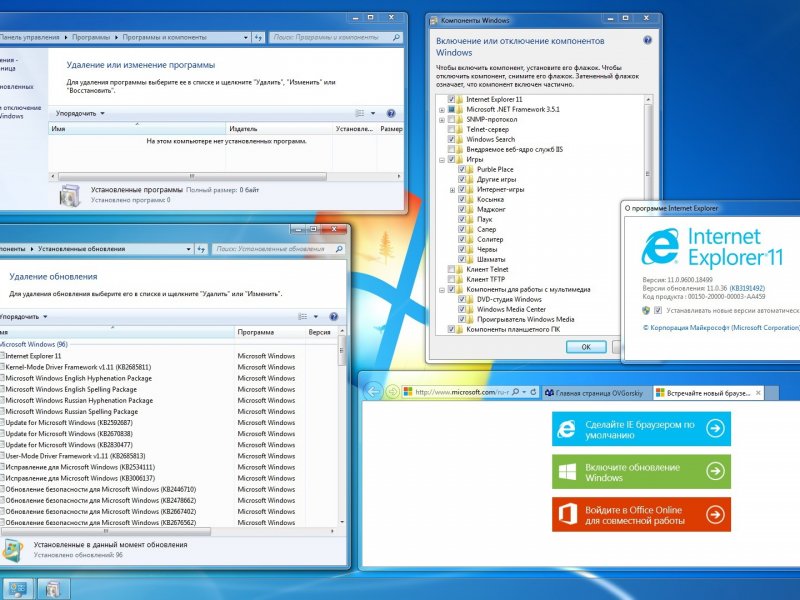Click the IE forward arrow button

point(392,392)
